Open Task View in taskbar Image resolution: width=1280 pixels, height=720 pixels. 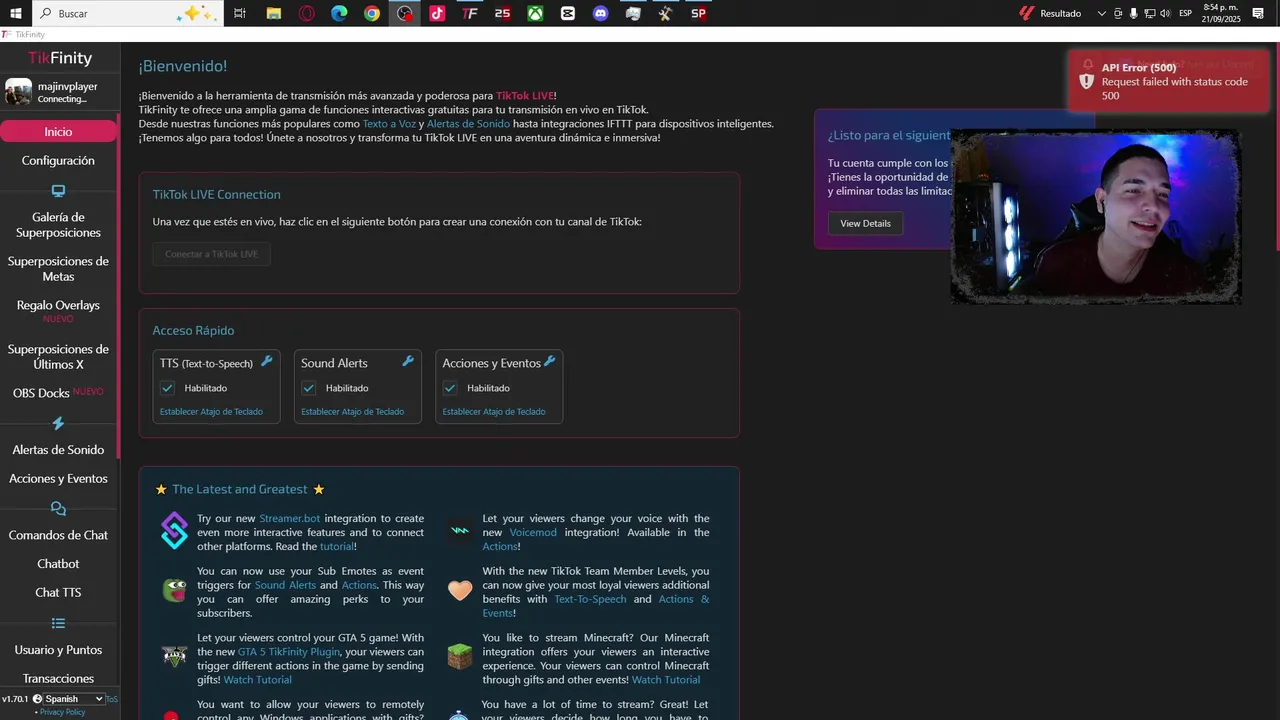click(x=240, y=13)
